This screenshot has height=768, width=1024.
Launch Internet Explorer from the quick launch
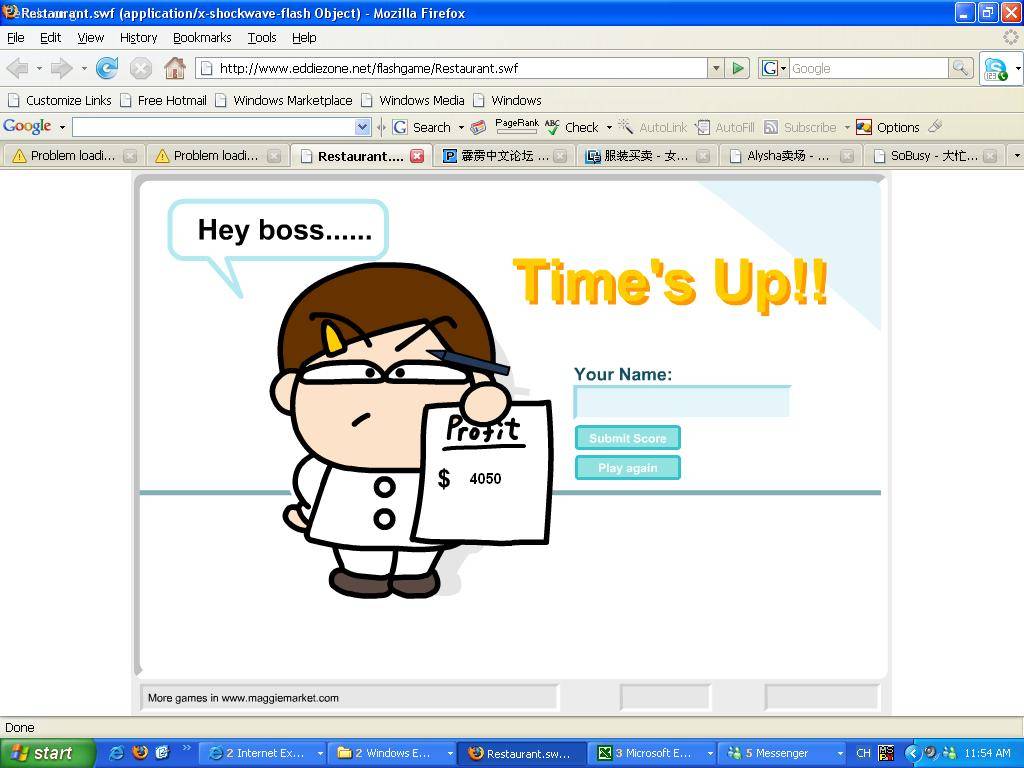click(116, 753)
